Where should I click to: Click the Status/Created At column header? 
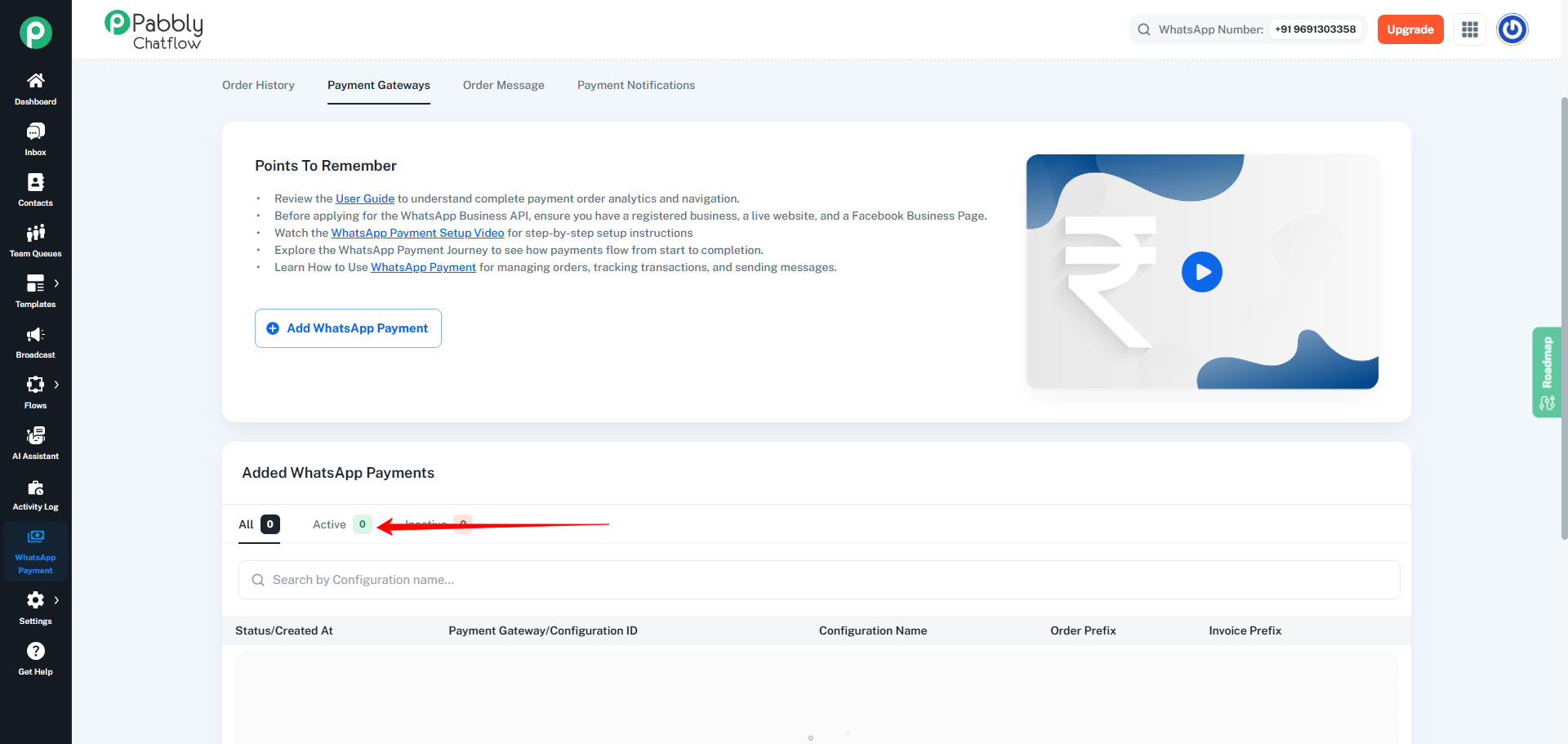pyautogui.click(x=284, y=630)
